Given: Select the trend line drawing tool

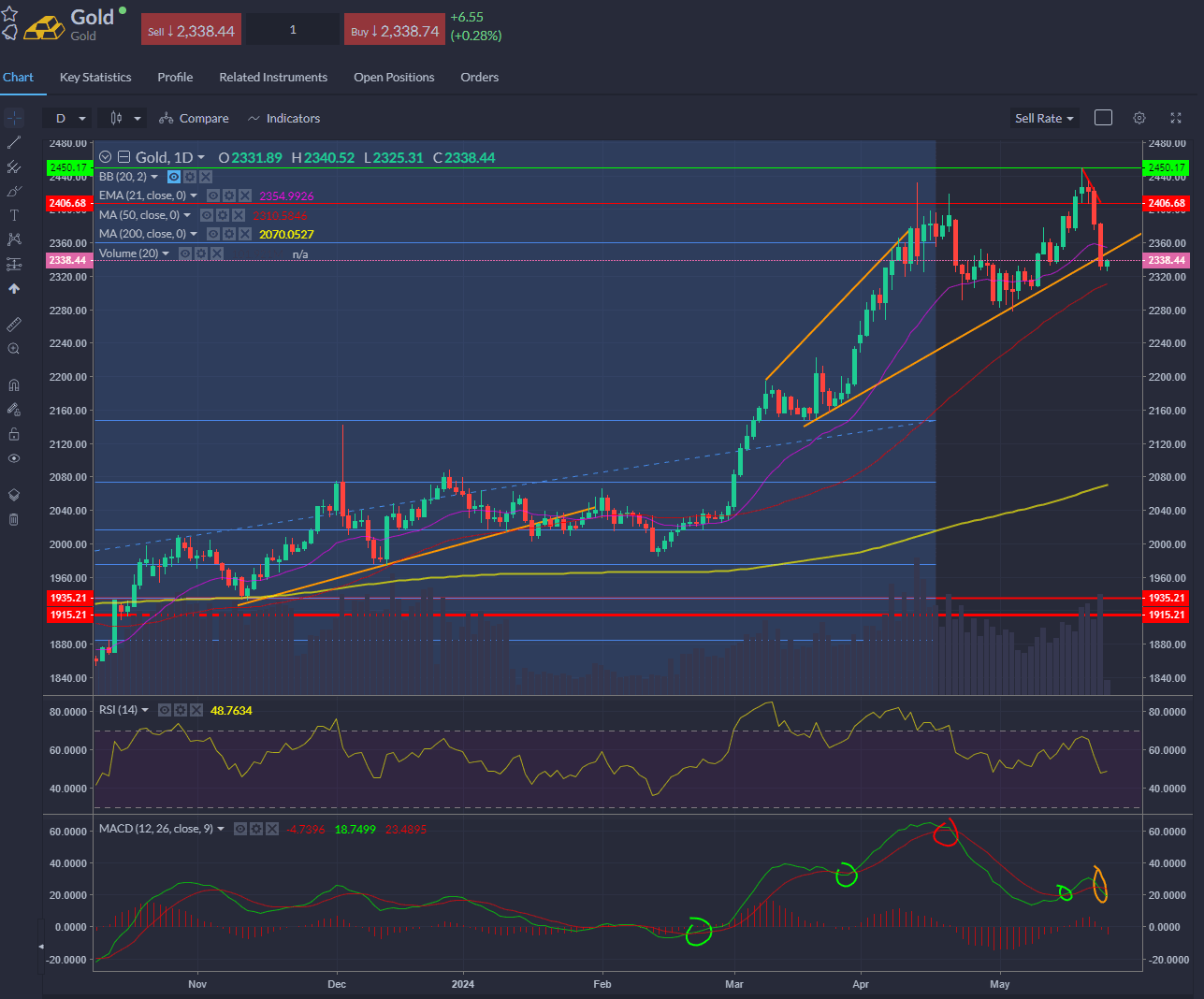Looking at the screenshot, I should point(14,142).
